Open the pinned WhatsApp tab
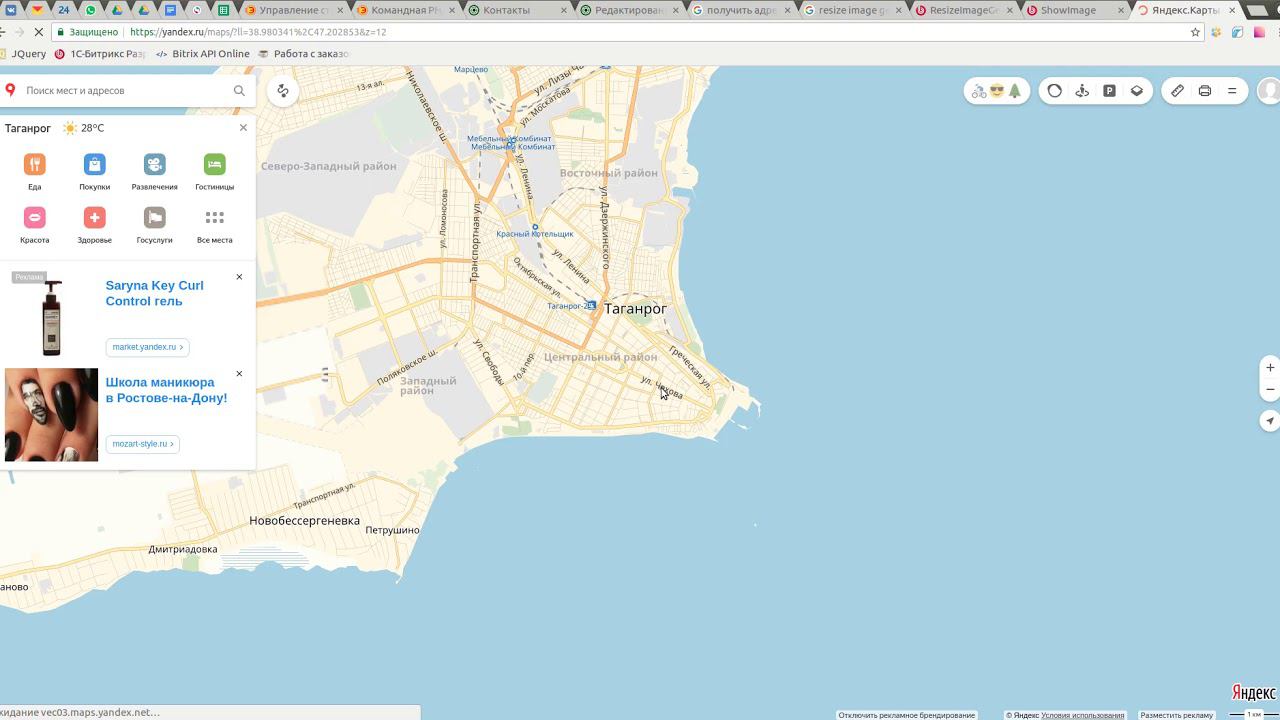 point(90,10)
